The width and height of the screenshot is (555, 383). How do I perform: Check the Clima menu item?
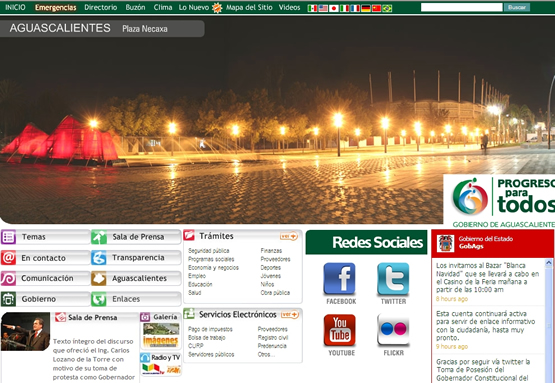pos(163,7)
